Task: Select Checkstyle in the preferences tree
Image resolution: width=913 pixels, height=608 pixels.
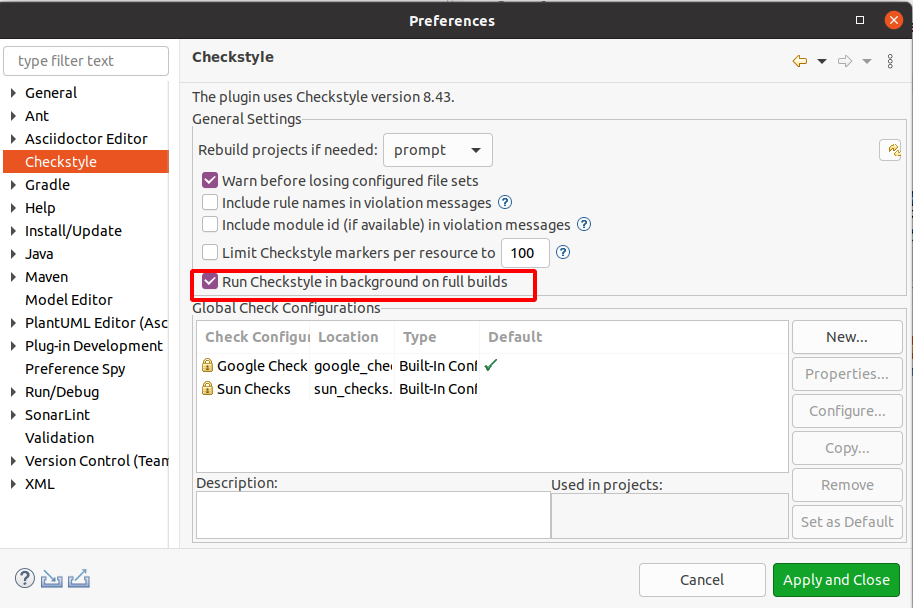Action: (86, 162)
